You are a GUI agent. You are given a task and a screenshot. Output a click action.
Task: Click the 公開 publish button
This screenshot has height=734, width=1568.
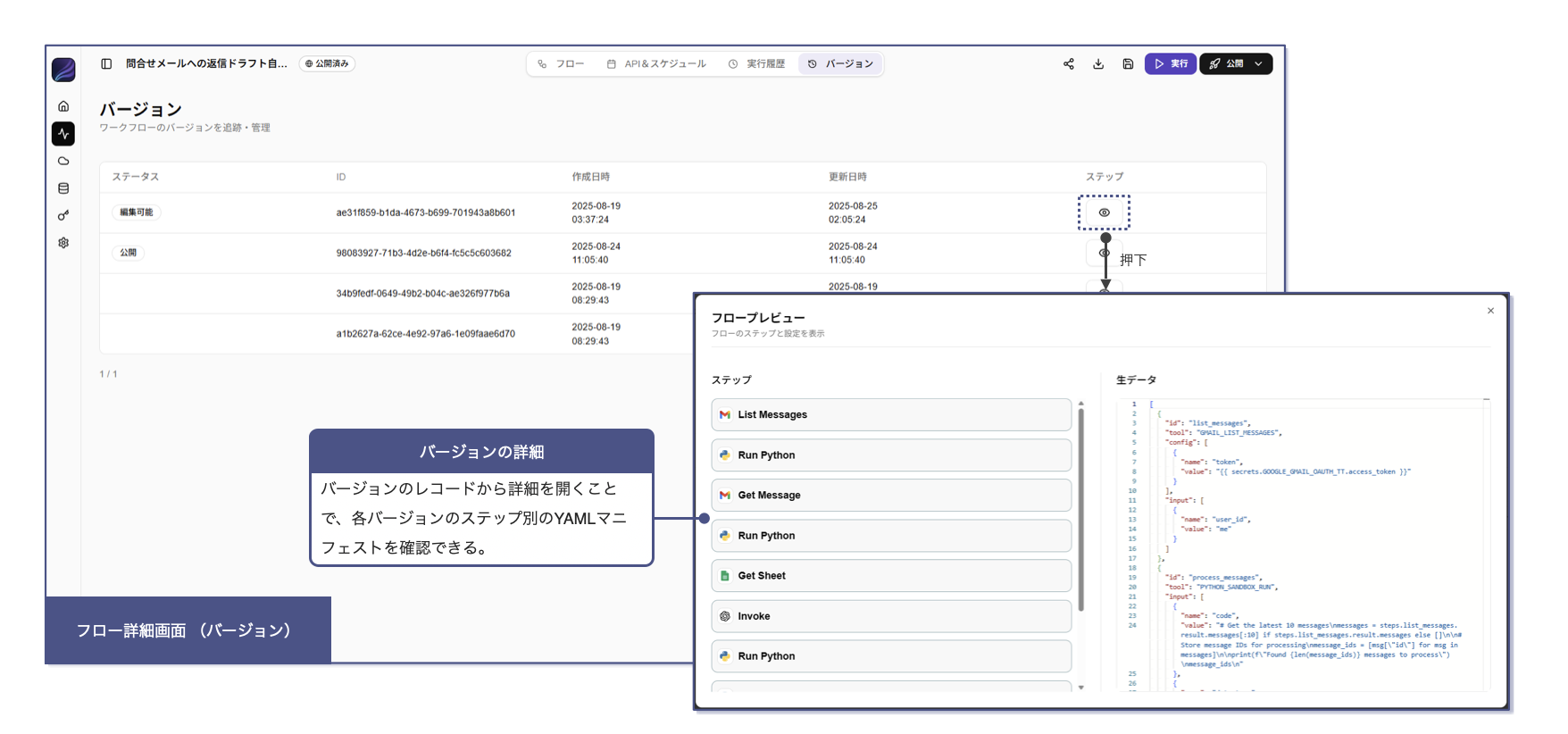1225,63
